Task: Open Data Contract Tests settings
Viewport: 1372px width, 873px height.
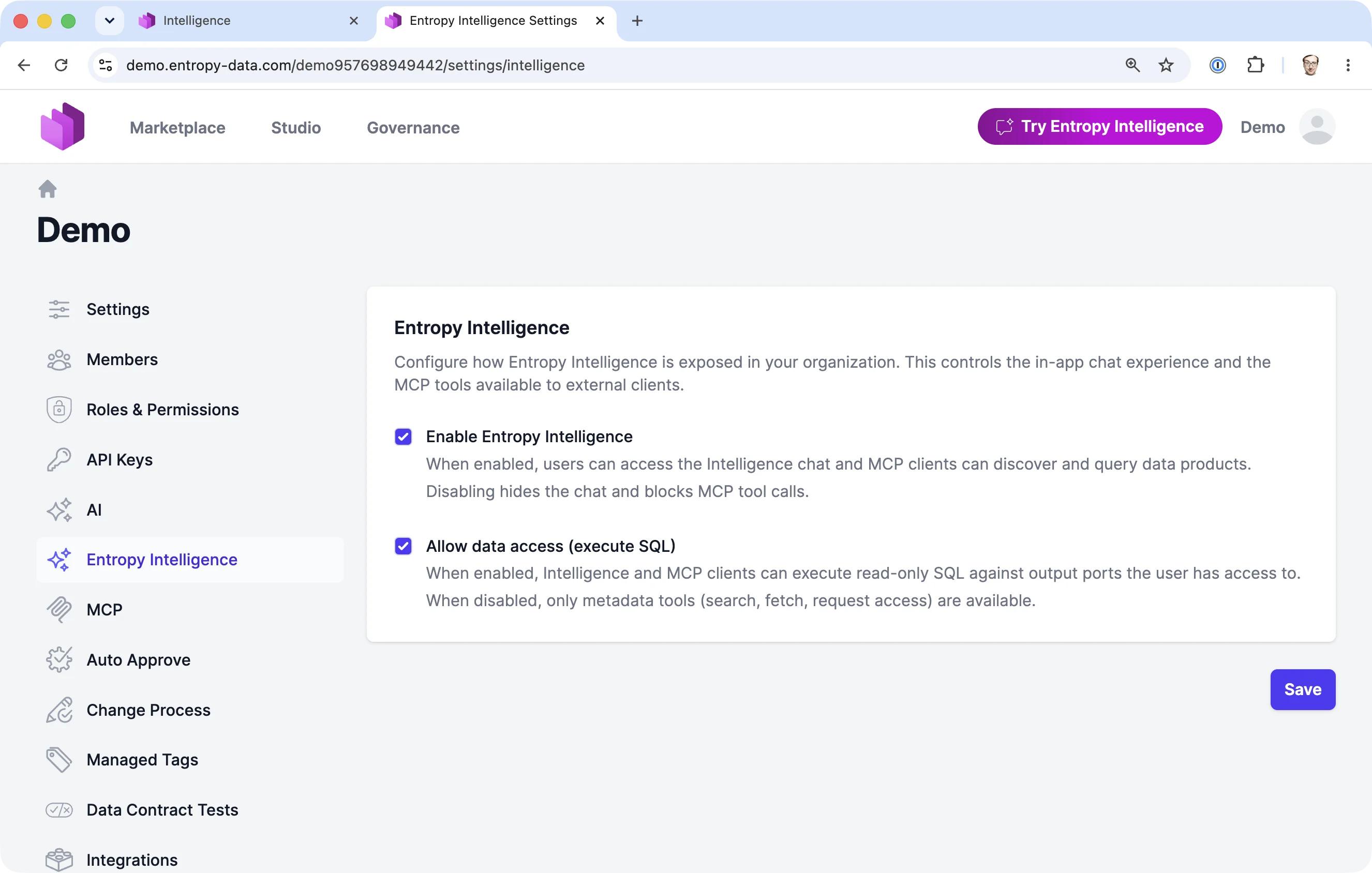Action: click(190, 810)
